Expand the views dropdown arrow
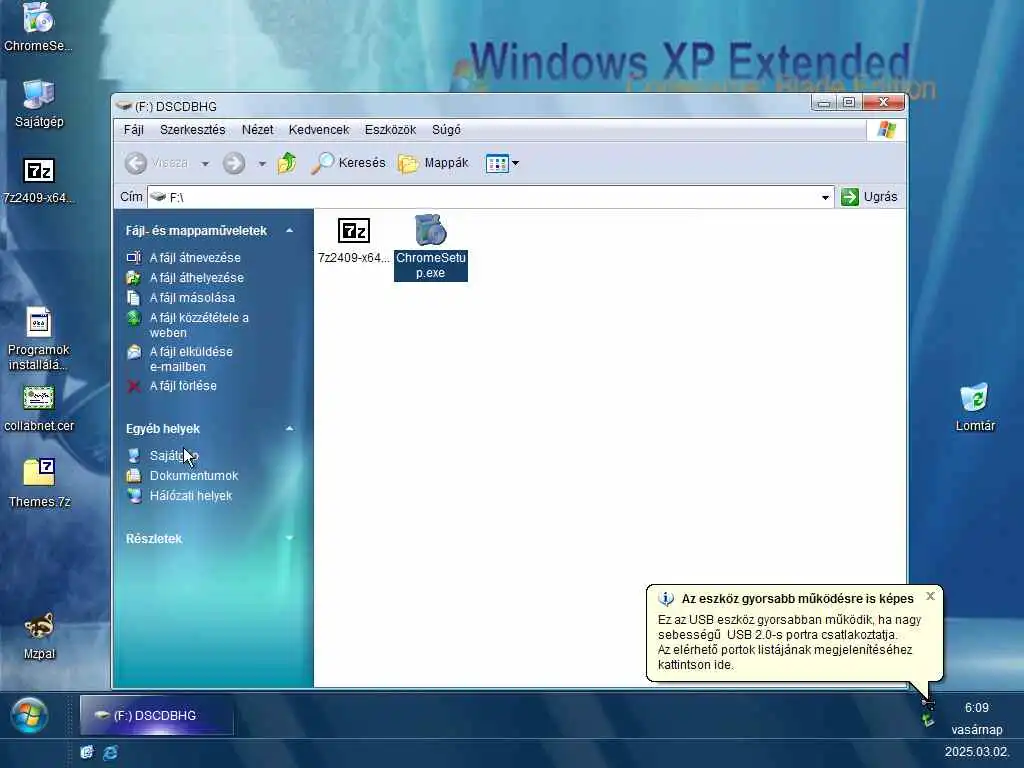 (x=515, y=163)
